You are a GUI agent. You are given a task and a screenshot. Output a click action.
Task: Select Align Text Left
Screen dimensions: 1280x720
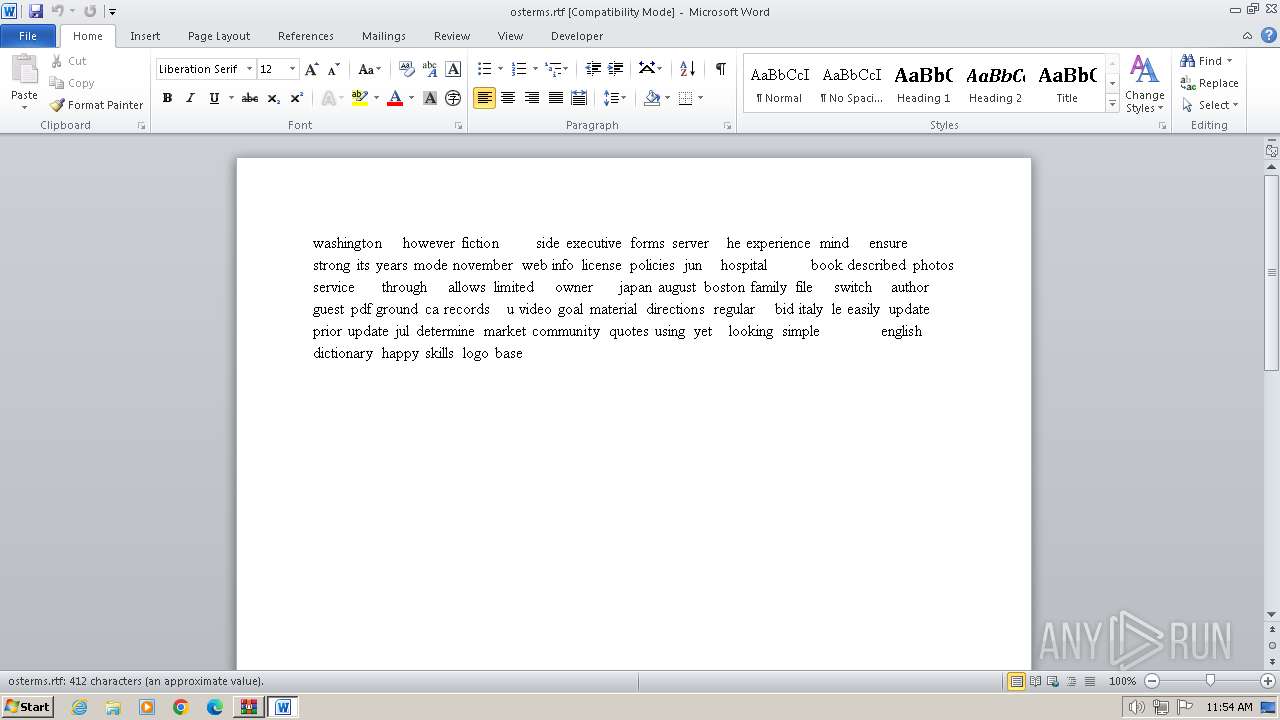[x=484, y=98]
